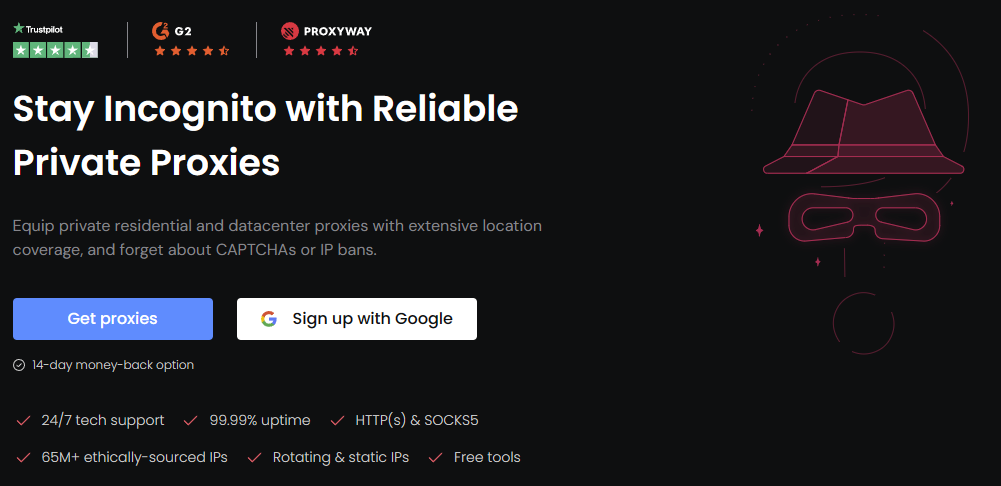Click the 65M+ ethically-sourced IPs item
Image resolution: width=1001 pixels, height=486 pixels.
134,457
